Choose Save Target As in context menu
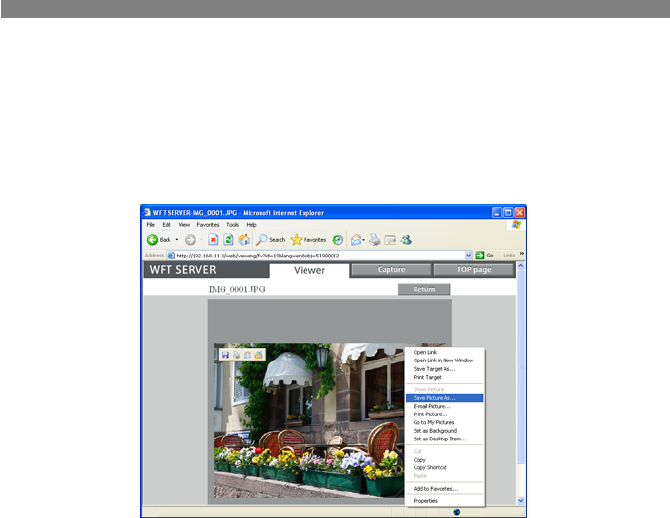 tap(444, 369)
